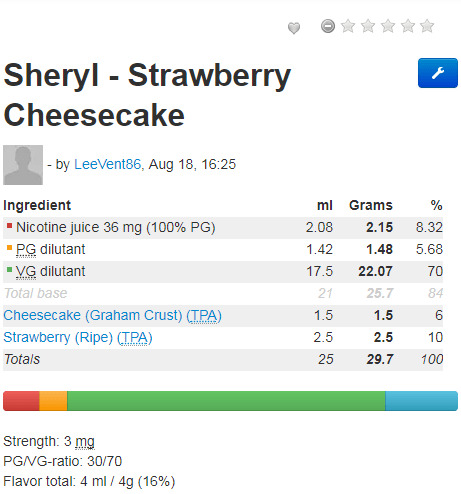Click the green VG dilutant marker
This screenshot has height=494, width=461.
[x=9, y=270]
